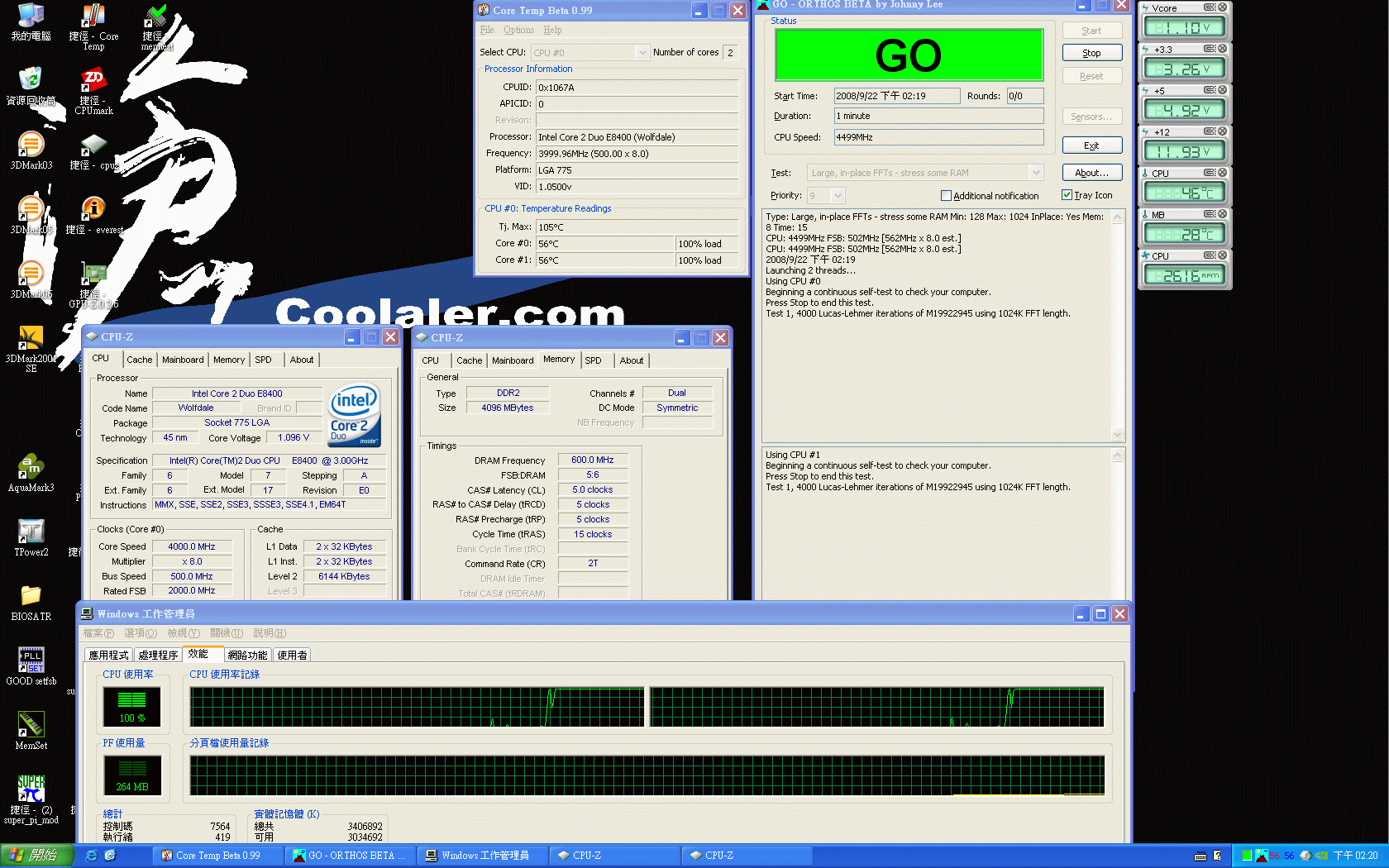
Task: Open the BIOSATR folder icon
Action: tap(31, 603)
